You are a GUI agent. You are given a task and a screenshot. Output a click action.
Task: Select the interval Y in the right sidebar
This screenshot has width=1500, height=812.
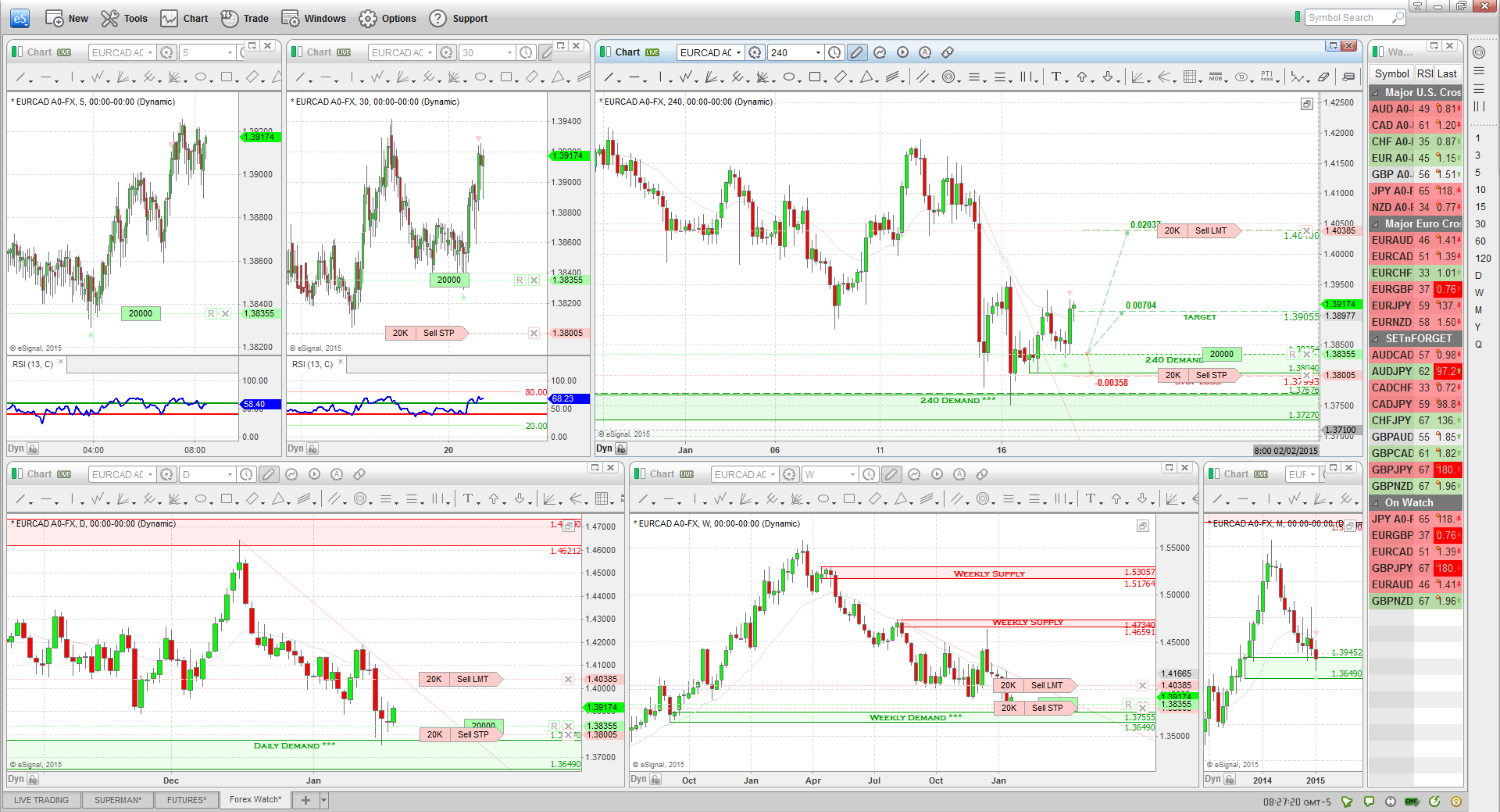[1479, 327]
